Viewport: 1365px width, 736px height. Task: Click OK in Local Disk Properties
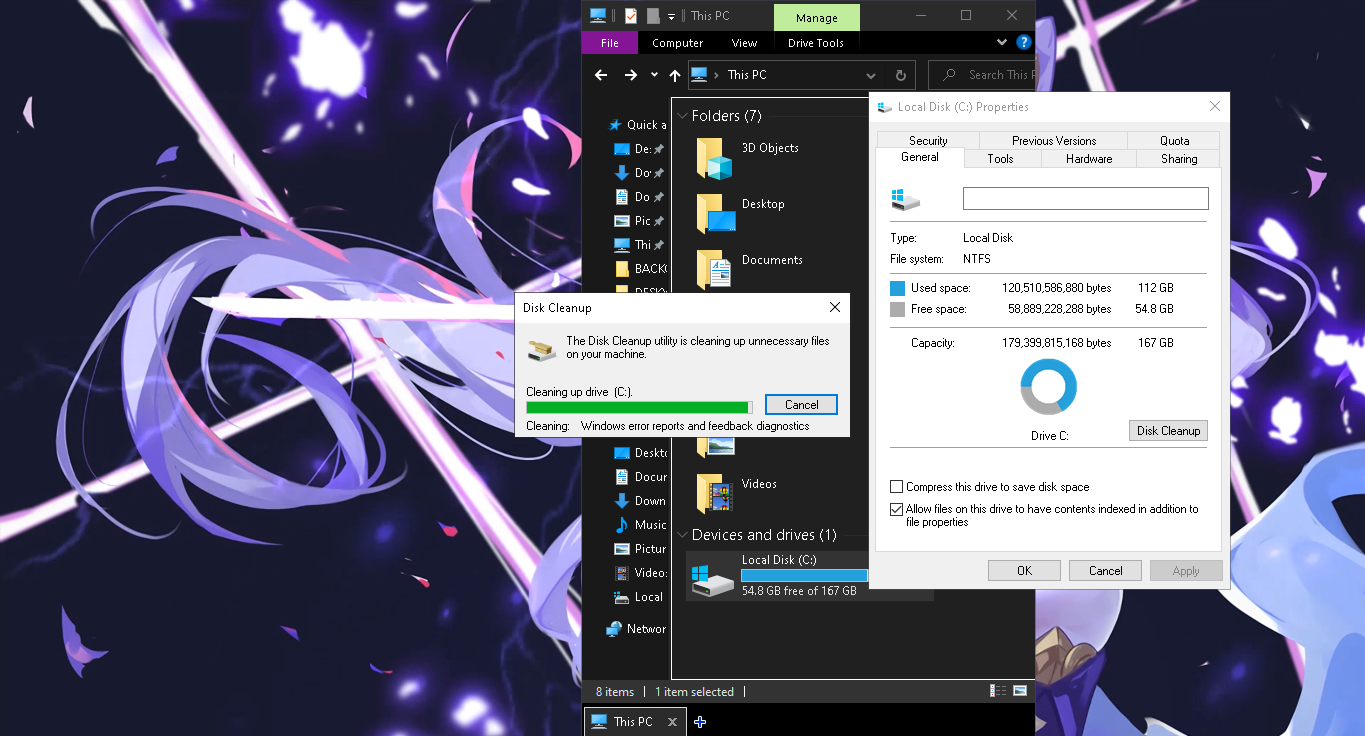click(1025, 571)
